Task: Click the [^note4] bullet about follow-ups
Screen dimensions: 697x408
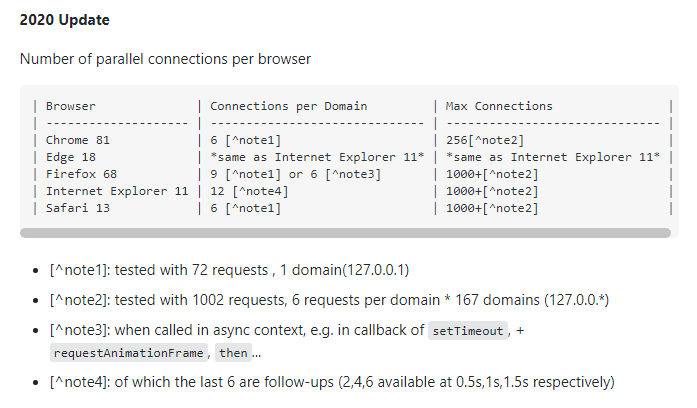Action: click(332, 382)
